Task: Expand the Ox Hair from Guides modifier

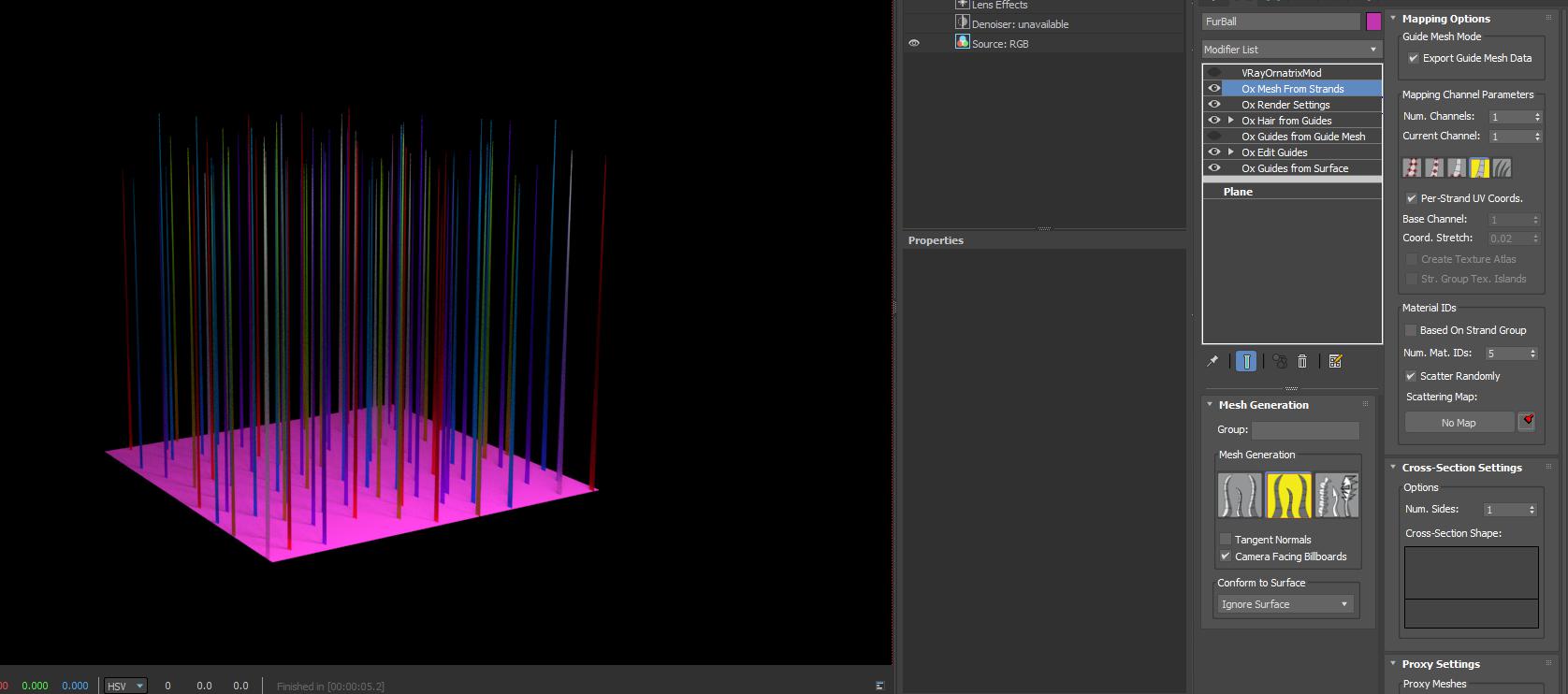Action: coord(1231,121)
